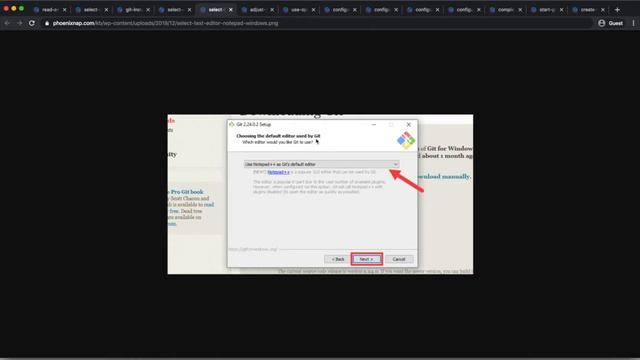
Task: Go forward to the next page
Action: (19, 23)
